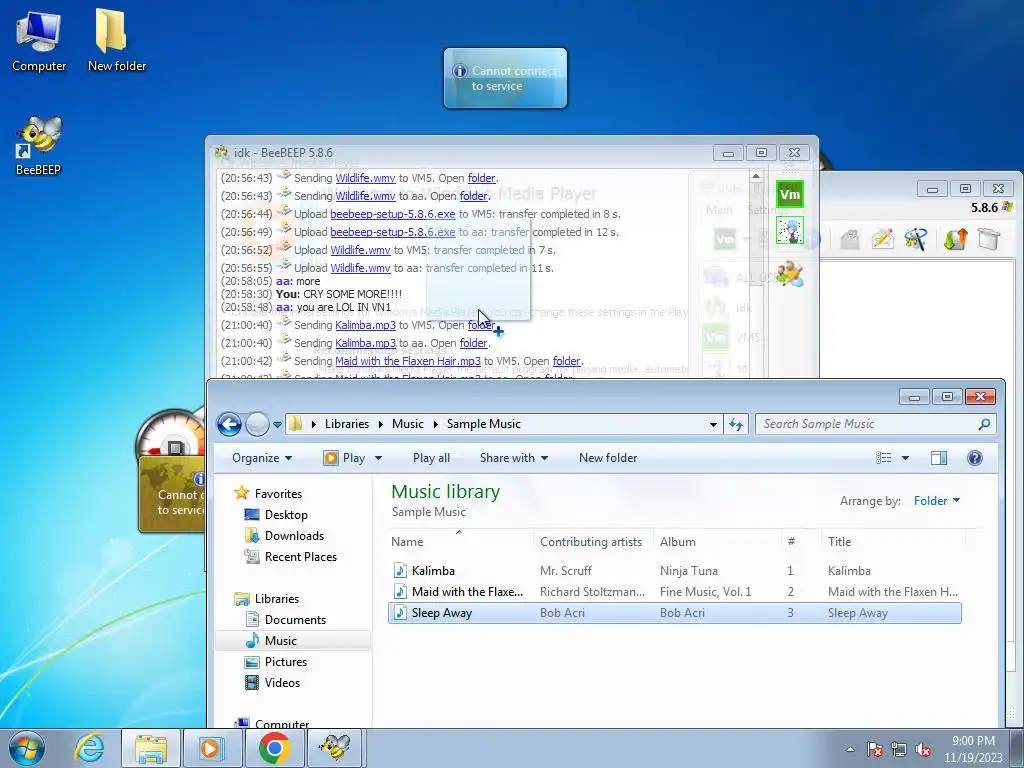Image resolution: width=1024 pixels, height=768 pixels.
Task: Open the recent pages dropdown beside forward button
Action: pyautogui.click(x=277, y=424)
